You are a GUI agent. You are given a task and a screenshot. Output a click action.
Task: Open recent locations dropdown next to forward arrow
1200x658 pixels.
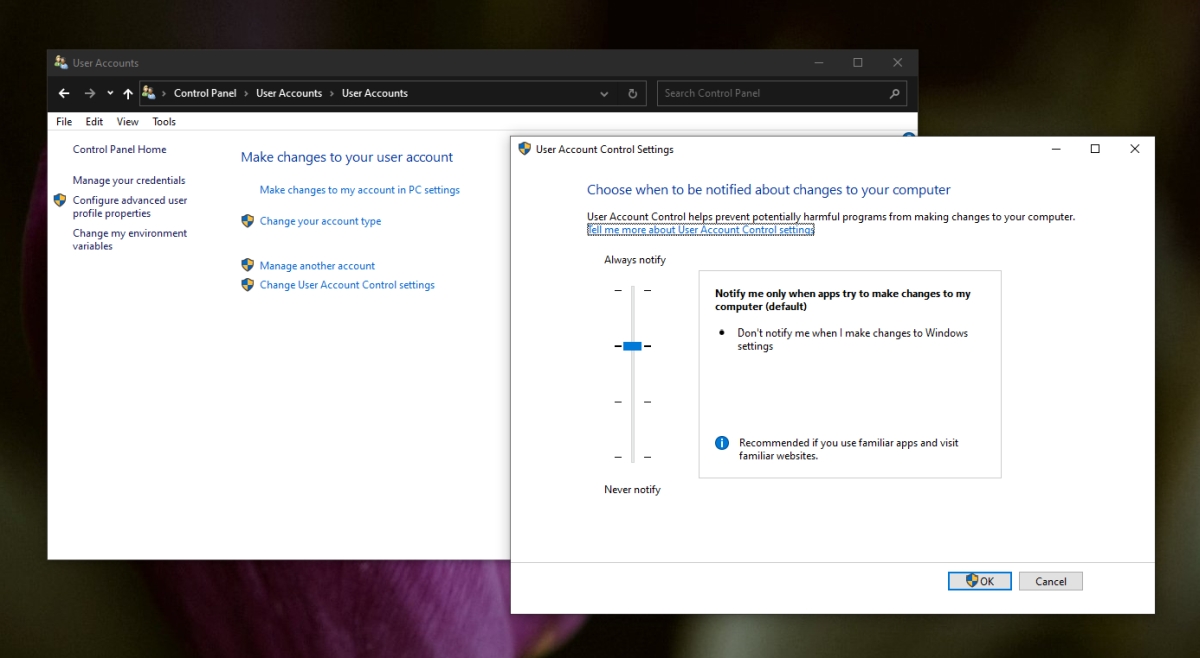point(109,93)
